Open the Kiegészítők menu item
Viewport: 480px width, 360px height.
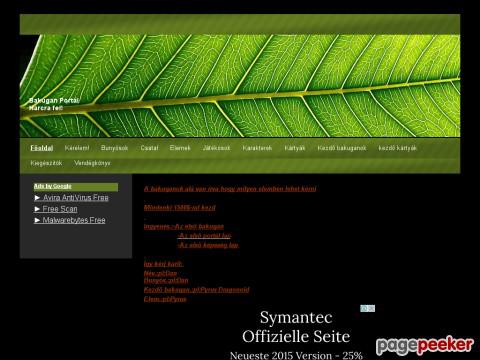tap(46, 163)
